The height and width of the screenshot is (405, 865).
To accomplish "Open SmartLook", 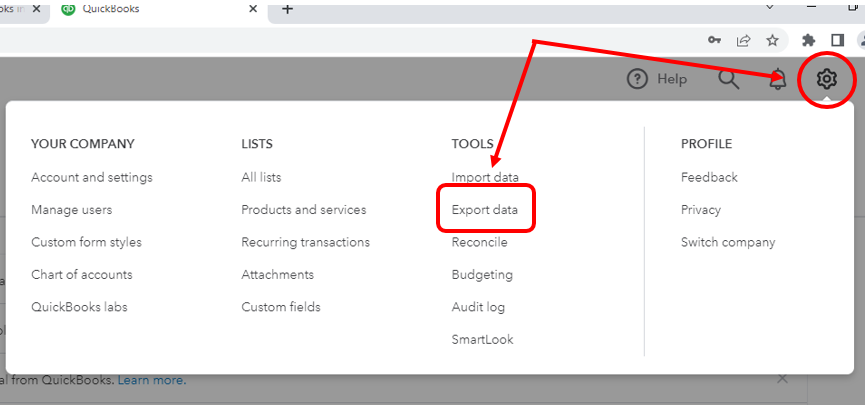I will click(x=482, y=339).
